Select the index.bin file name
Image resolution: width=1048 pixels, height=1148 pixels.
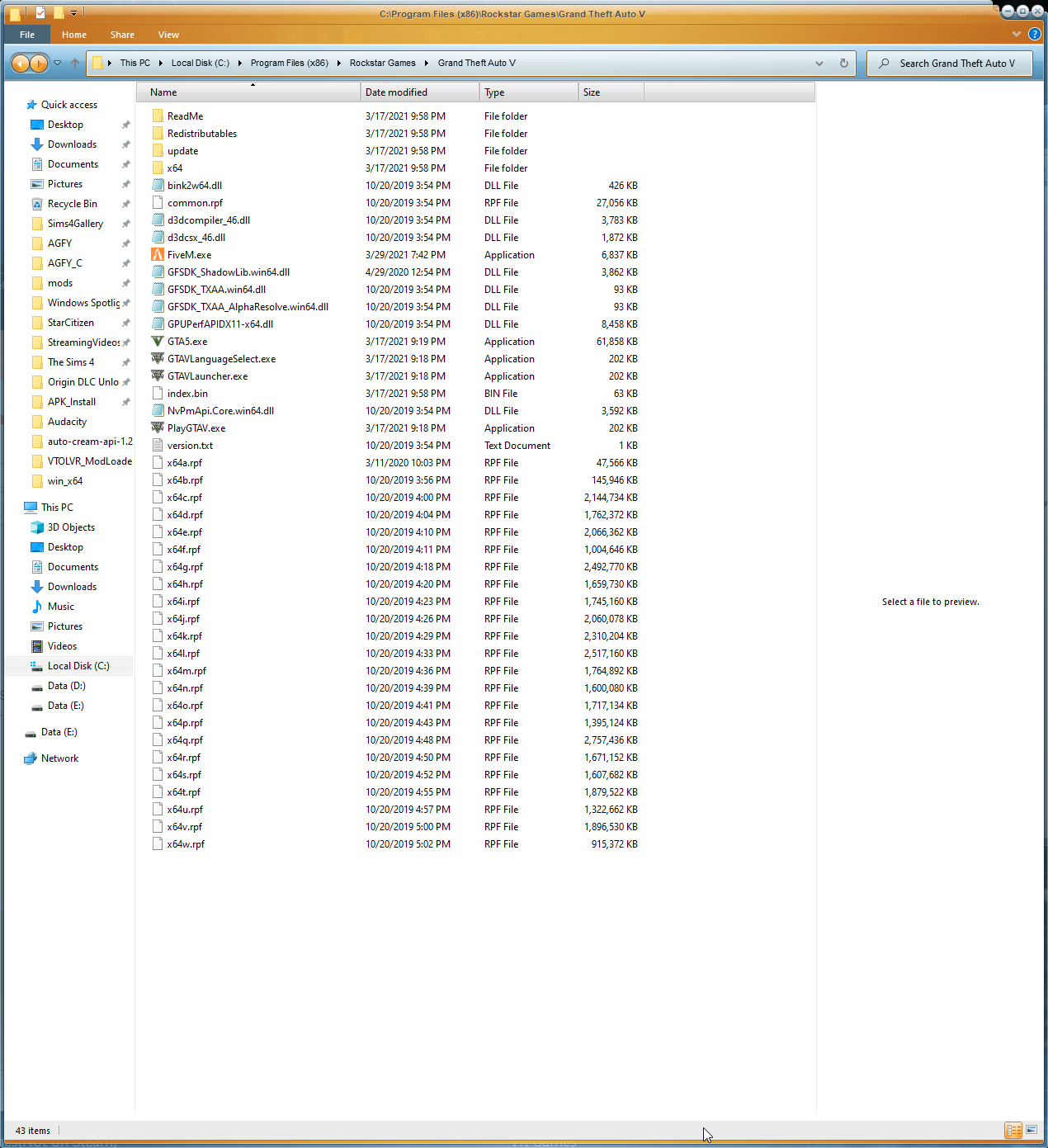[x=187, y=394]
